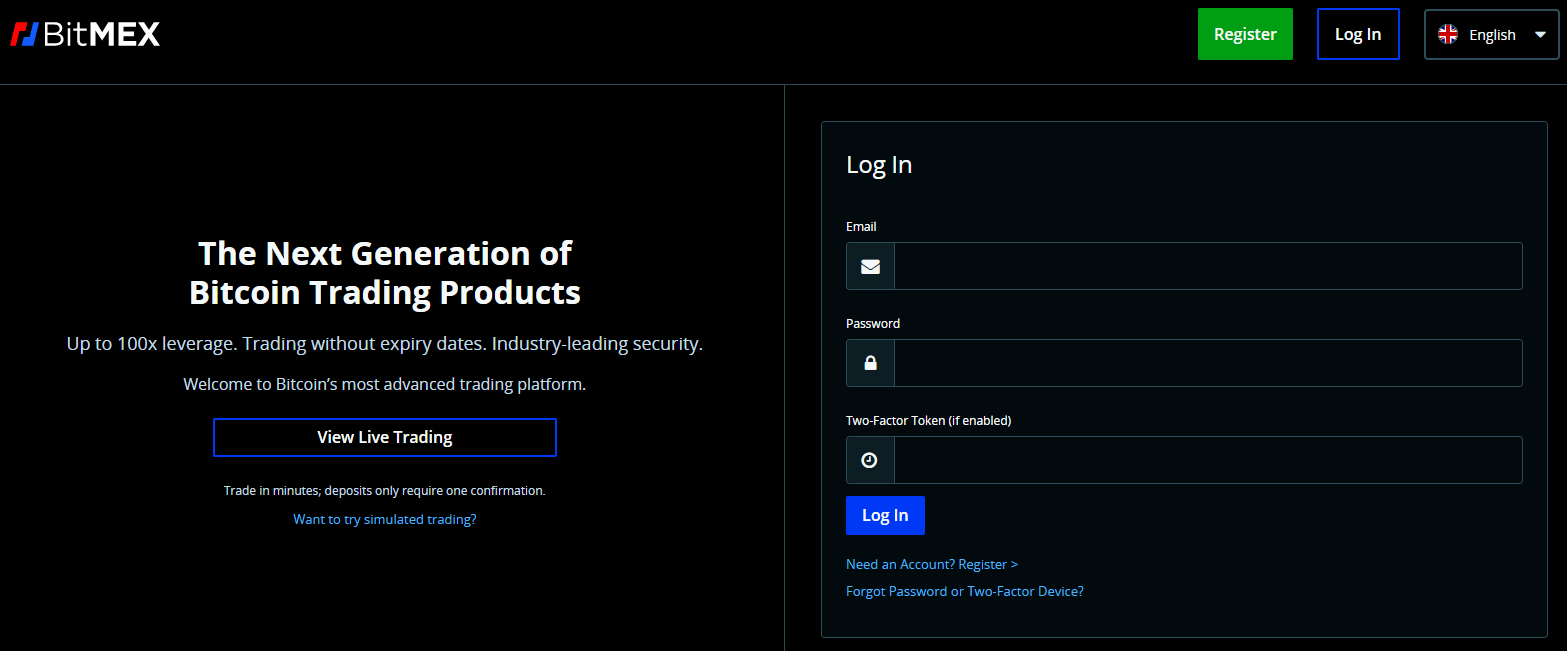Click the Log In button in header
Image resolution: width=1567 pixels, height=651 pixels.
click(1358, 34)
